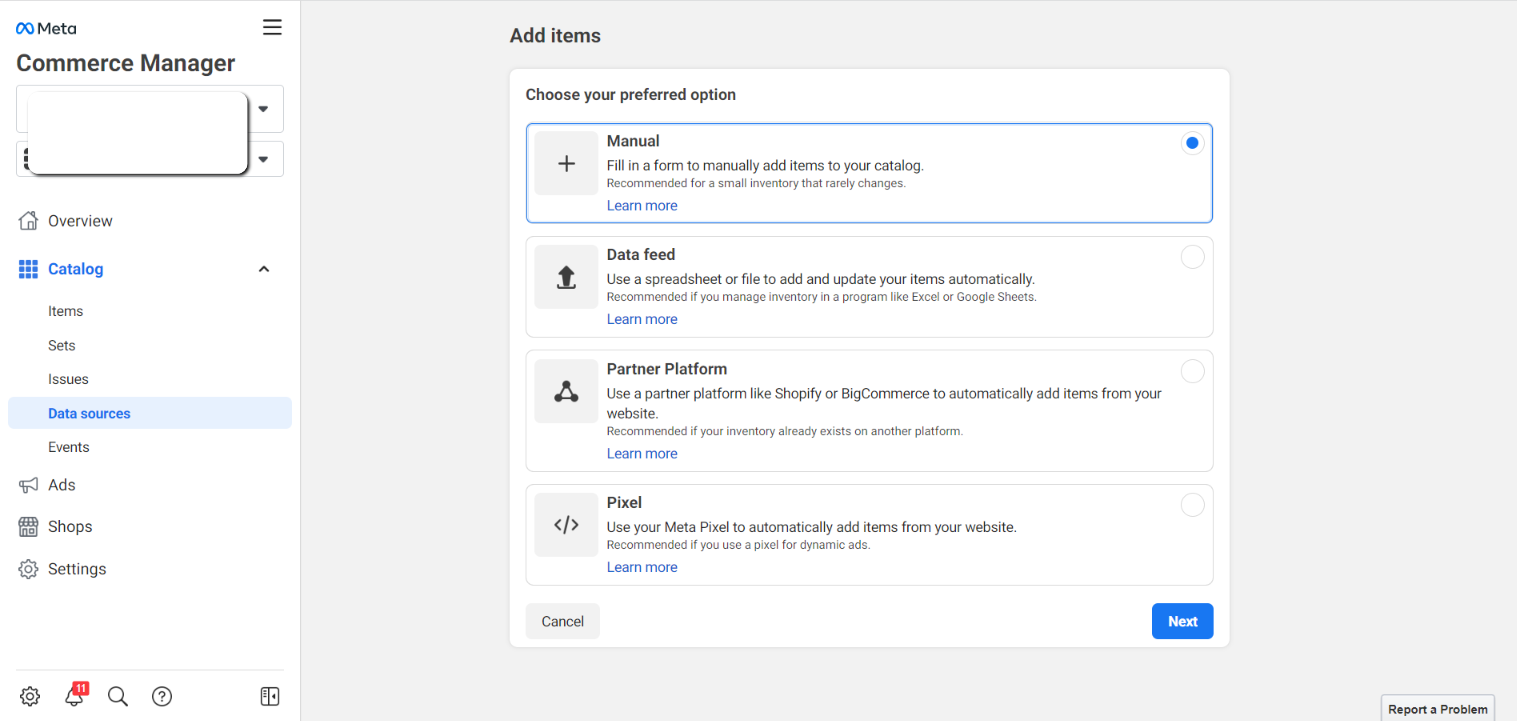Collapse the Catalog section chevron
The image size is (1517, 721).
point(264,269)
